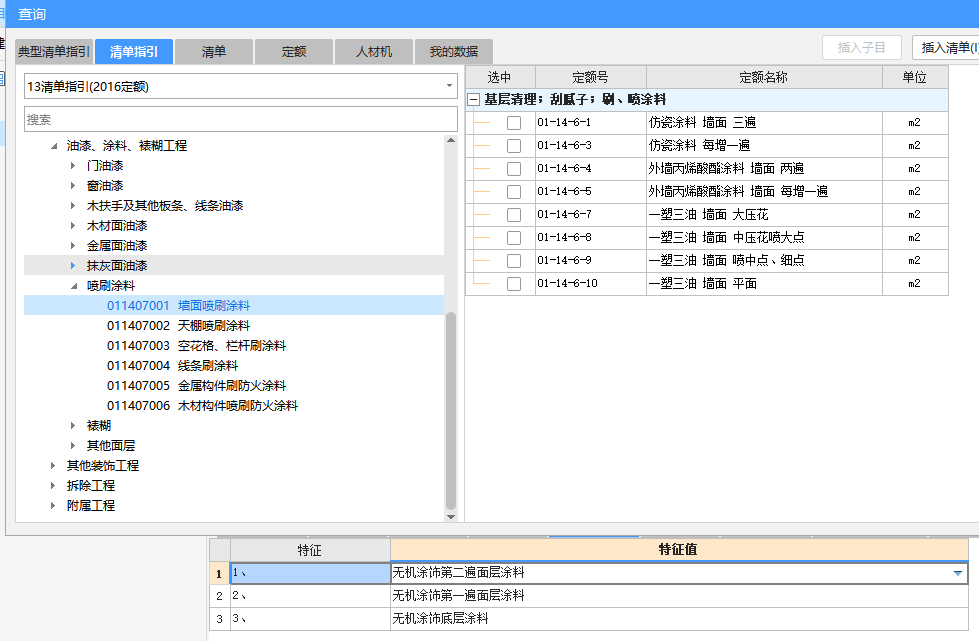Expand the 抹灰面油漆 node
979x641 pixels.
(x=73, y=266)
